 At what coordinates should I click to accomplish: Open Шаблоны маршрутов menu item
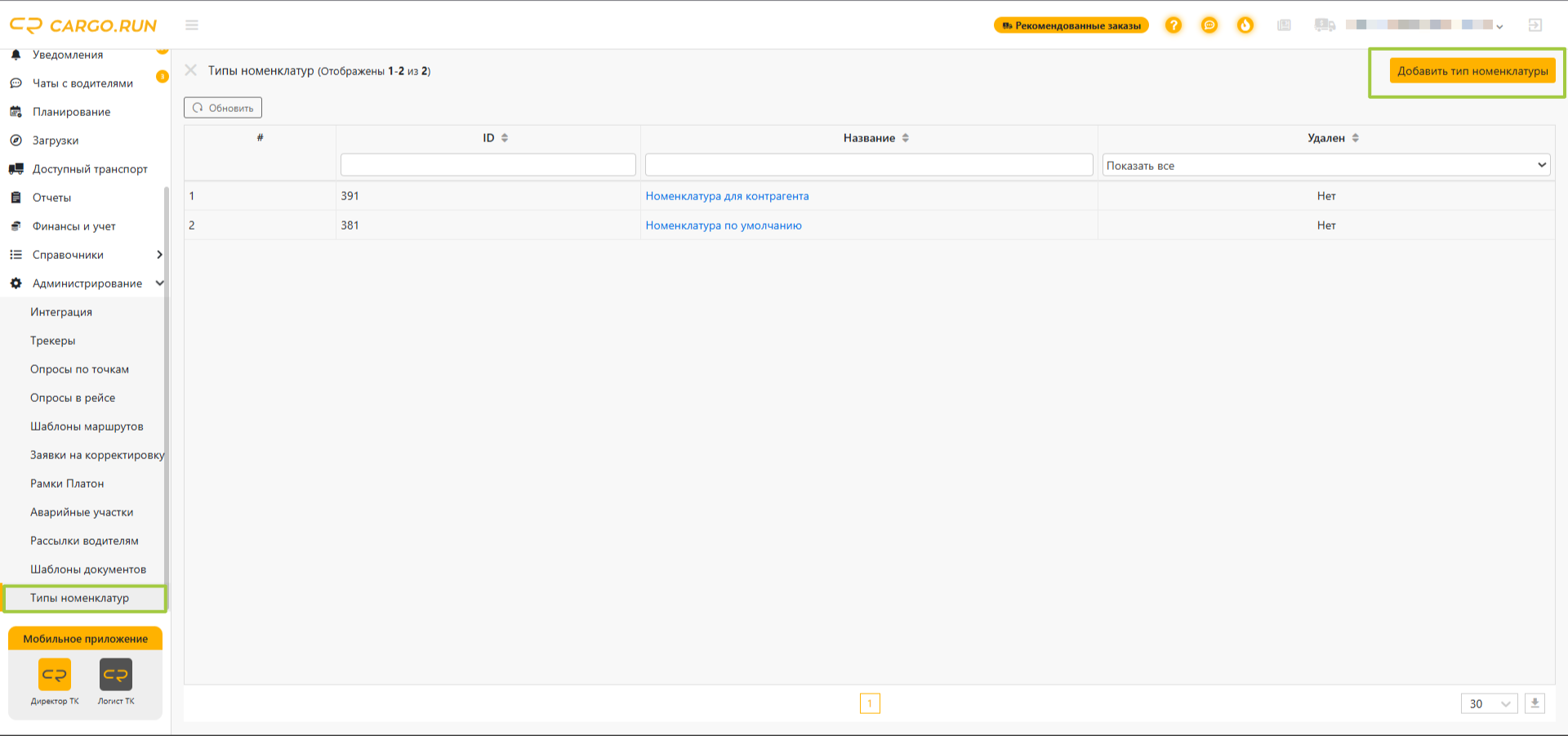tap(87, 426)
